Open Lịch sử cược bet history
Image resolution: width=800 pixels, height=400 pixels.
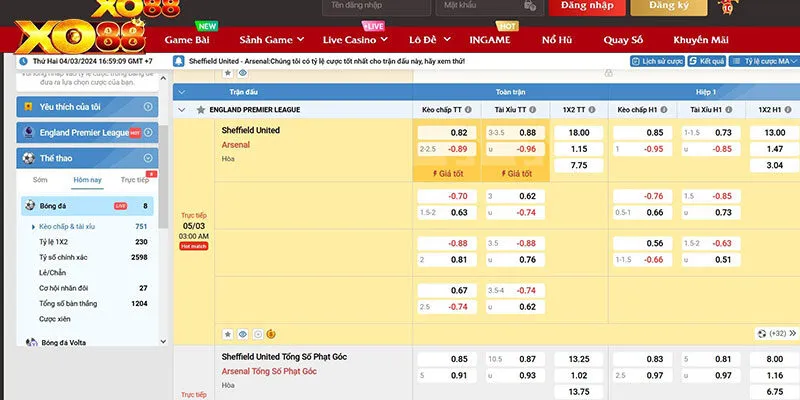pos(657,61)
